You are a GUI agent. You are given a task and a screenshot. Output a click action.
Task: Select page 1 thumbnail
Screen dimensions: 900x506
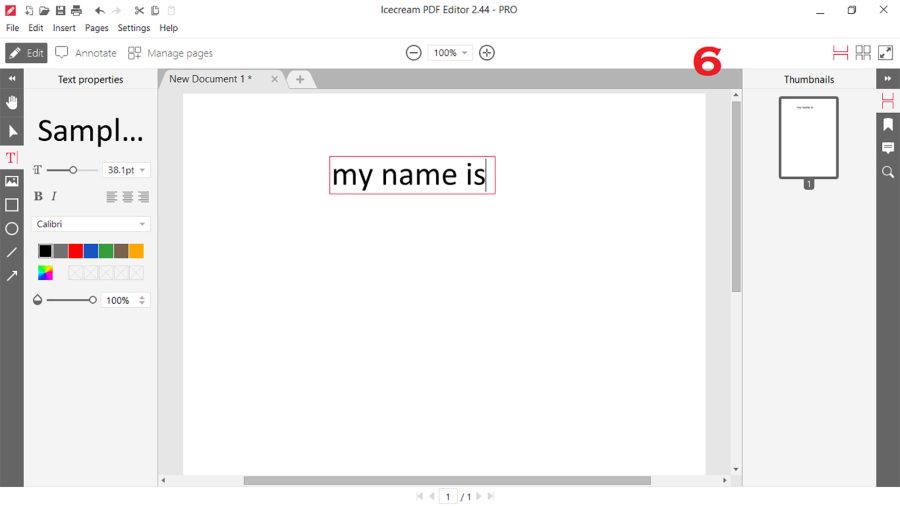pos(809,138)
